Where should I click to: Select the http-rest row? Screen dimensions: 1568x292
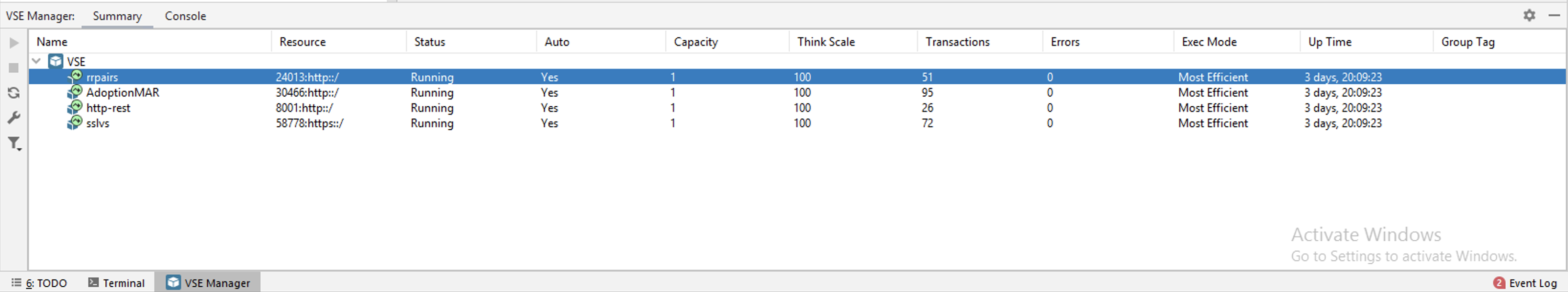click(797, 107)
